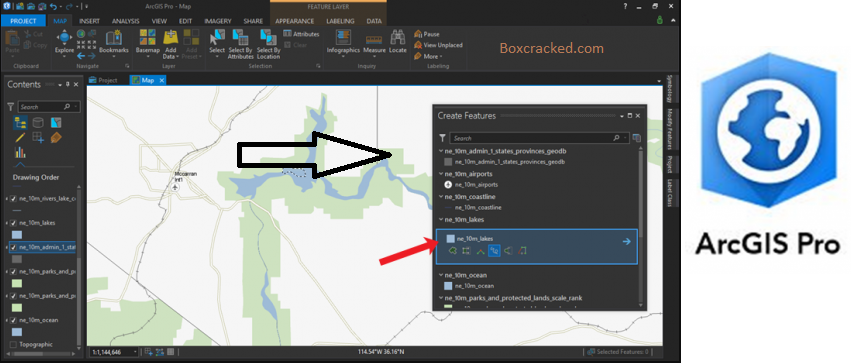Choose Select By Attributes tool
The image size is (853, 363).
tap(240, 44)
